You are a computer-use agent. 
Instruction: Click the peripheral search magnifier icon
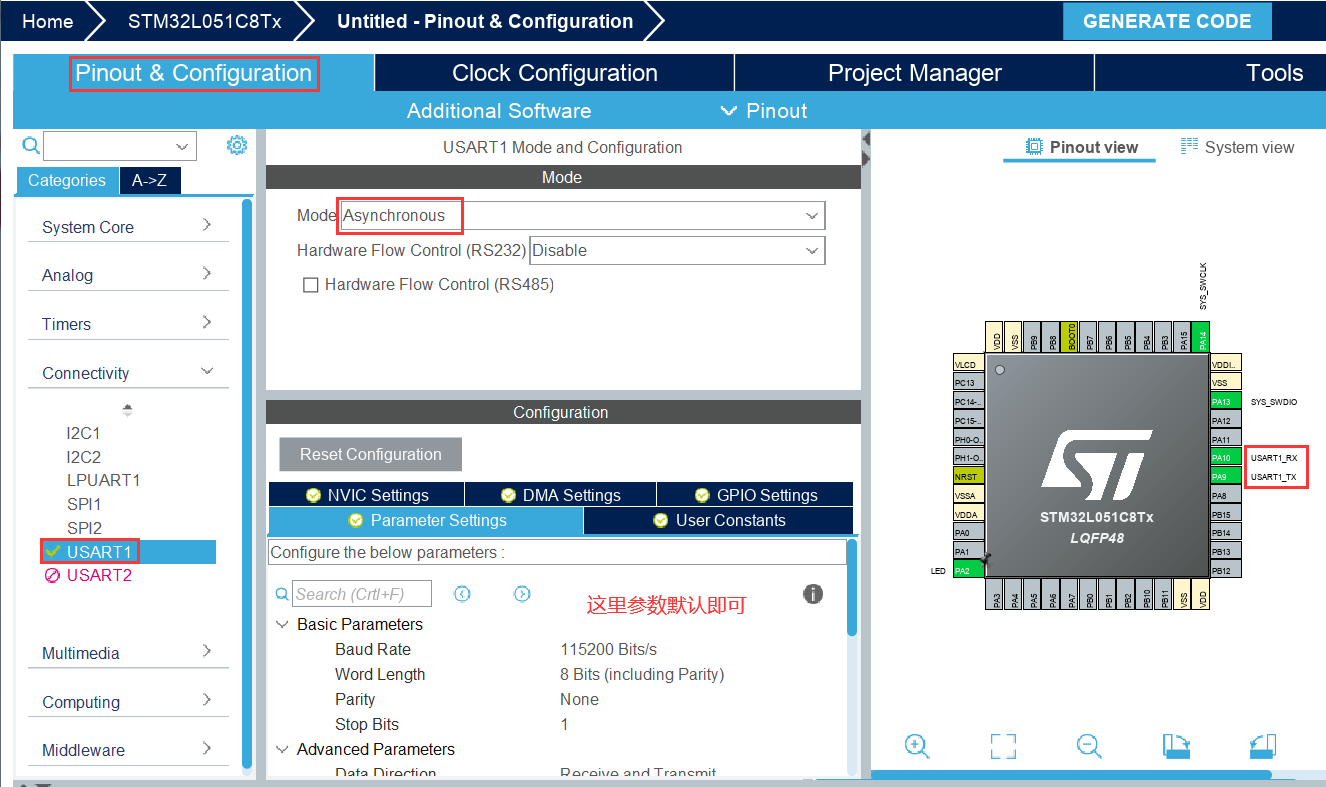coord(31,146)
